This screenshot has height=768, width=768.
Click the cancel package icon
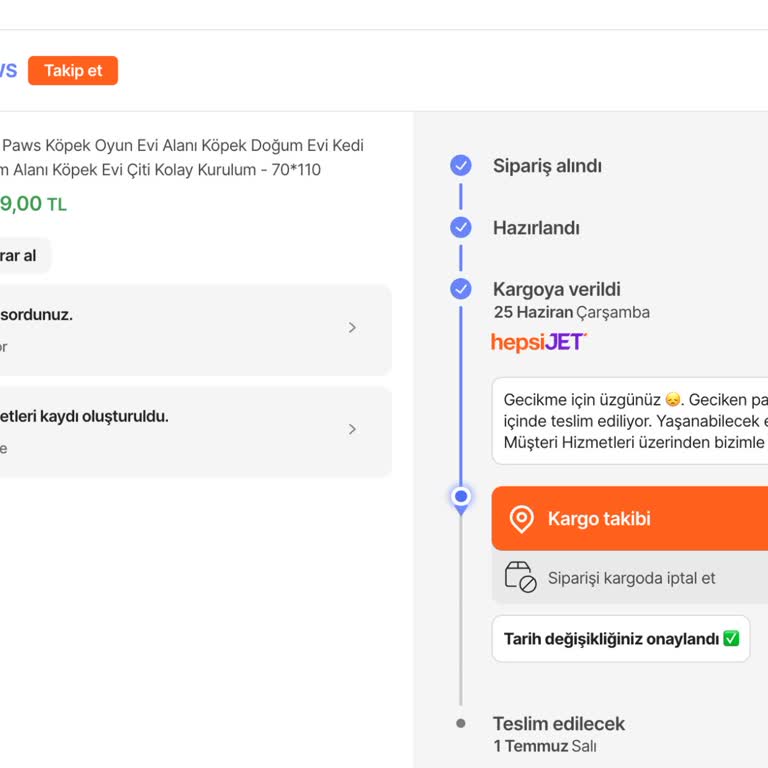520,577
